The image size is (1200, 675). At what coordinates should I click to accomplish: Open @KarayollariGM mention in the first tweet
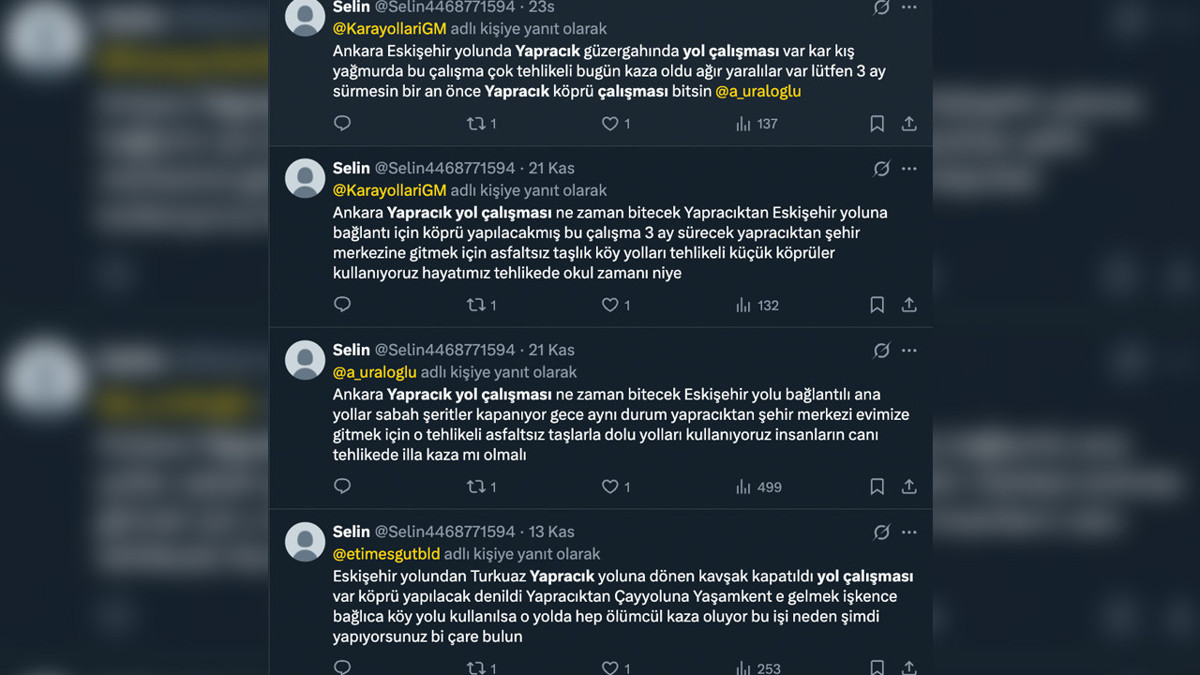click(389, 29)
